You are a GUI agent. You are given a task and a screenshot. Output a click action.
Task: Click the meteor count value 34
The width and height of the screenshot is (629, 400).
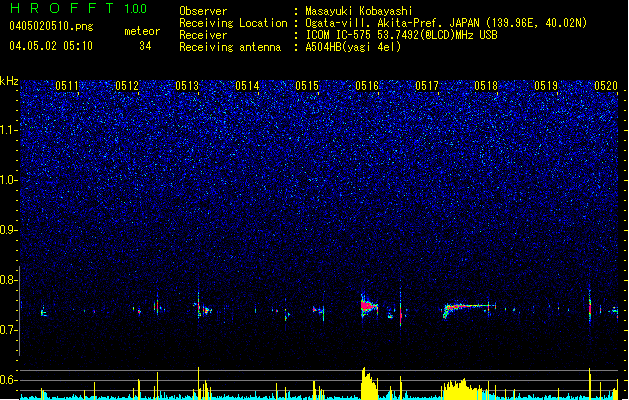point(145,46)
